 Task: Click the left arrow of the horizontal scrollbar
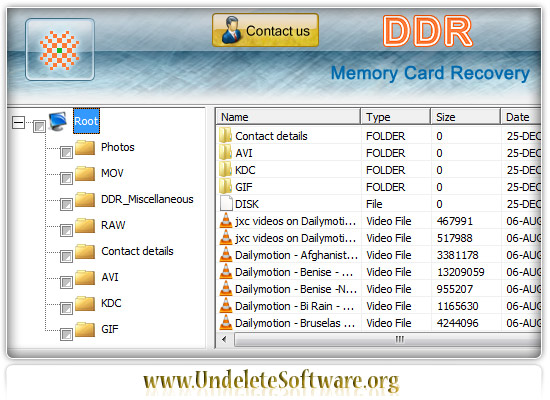[x=224, y=340]
